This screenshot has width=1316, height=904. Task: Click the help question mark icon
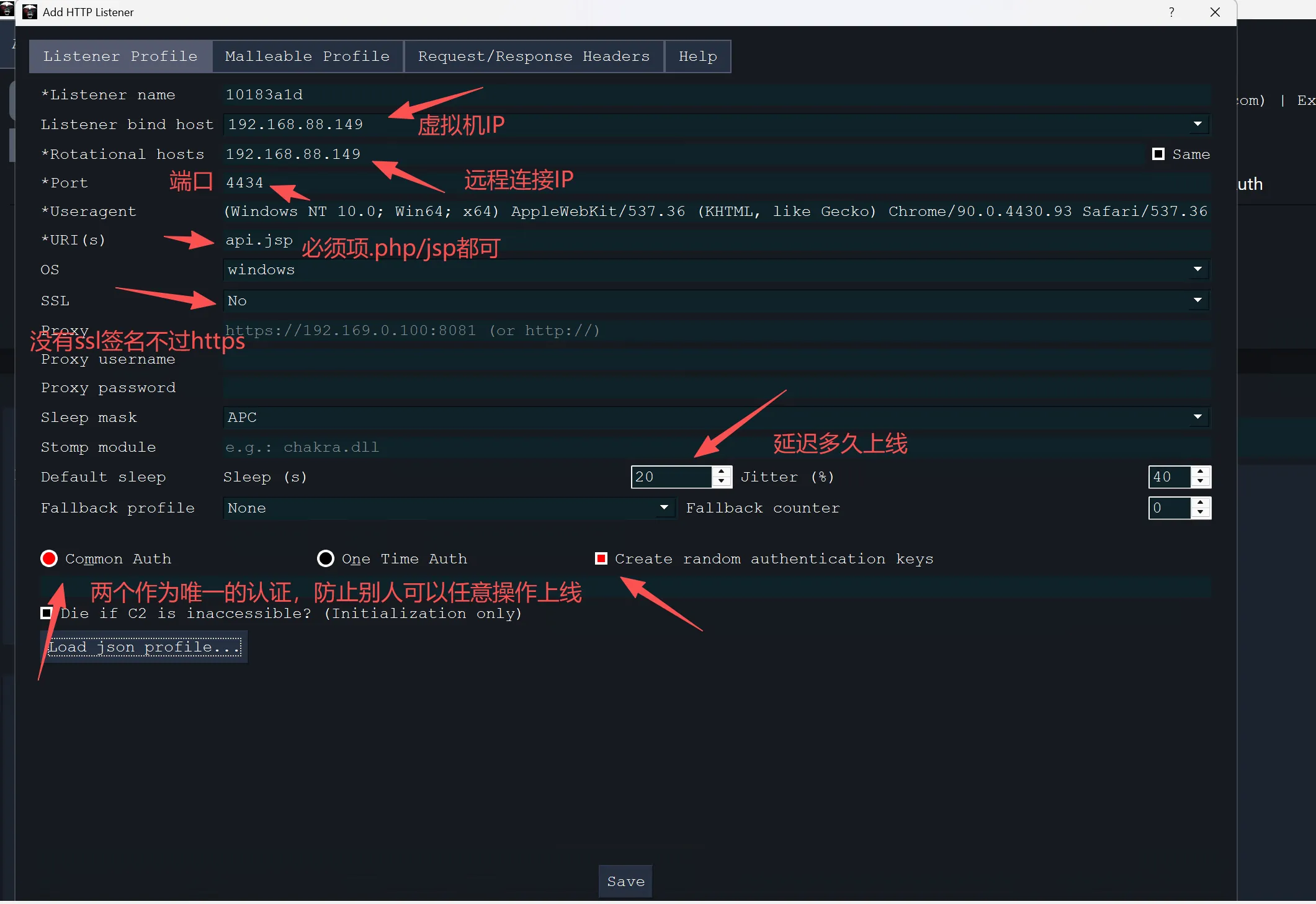[x=1171, y=12]
